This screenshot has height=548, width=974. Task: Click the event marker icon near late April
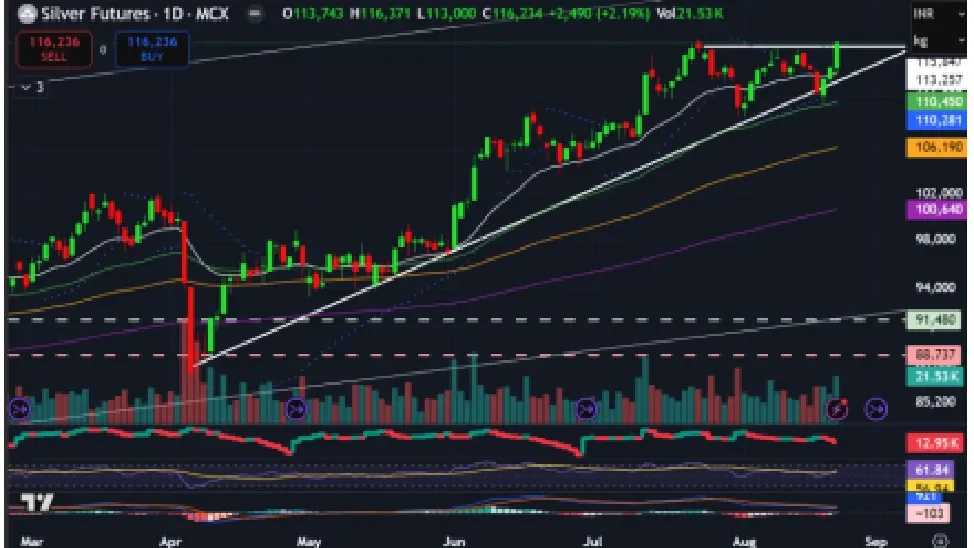pos(296,409)
